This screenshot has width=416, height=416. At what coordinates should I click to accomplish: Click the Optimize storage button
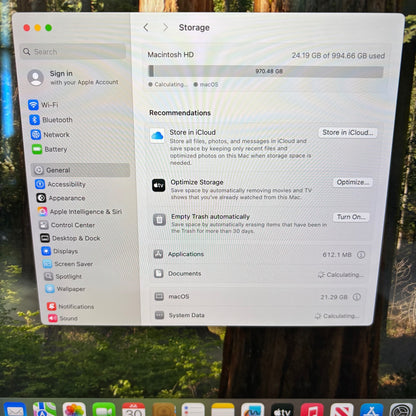click(x=353, y=182)
